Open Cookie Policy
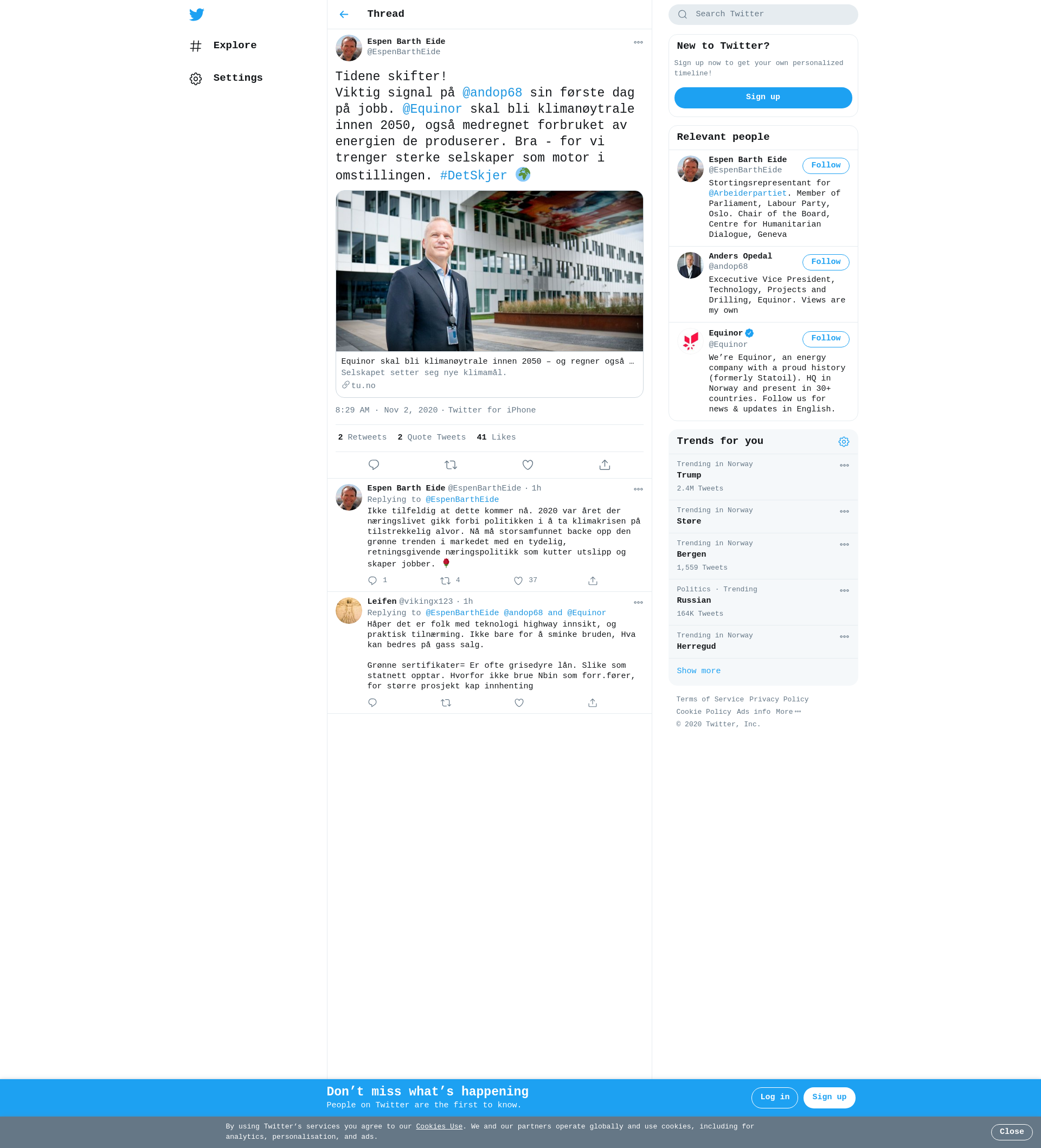The height and width of the screenshot is (1148, 1041). [x=703, y=712]
